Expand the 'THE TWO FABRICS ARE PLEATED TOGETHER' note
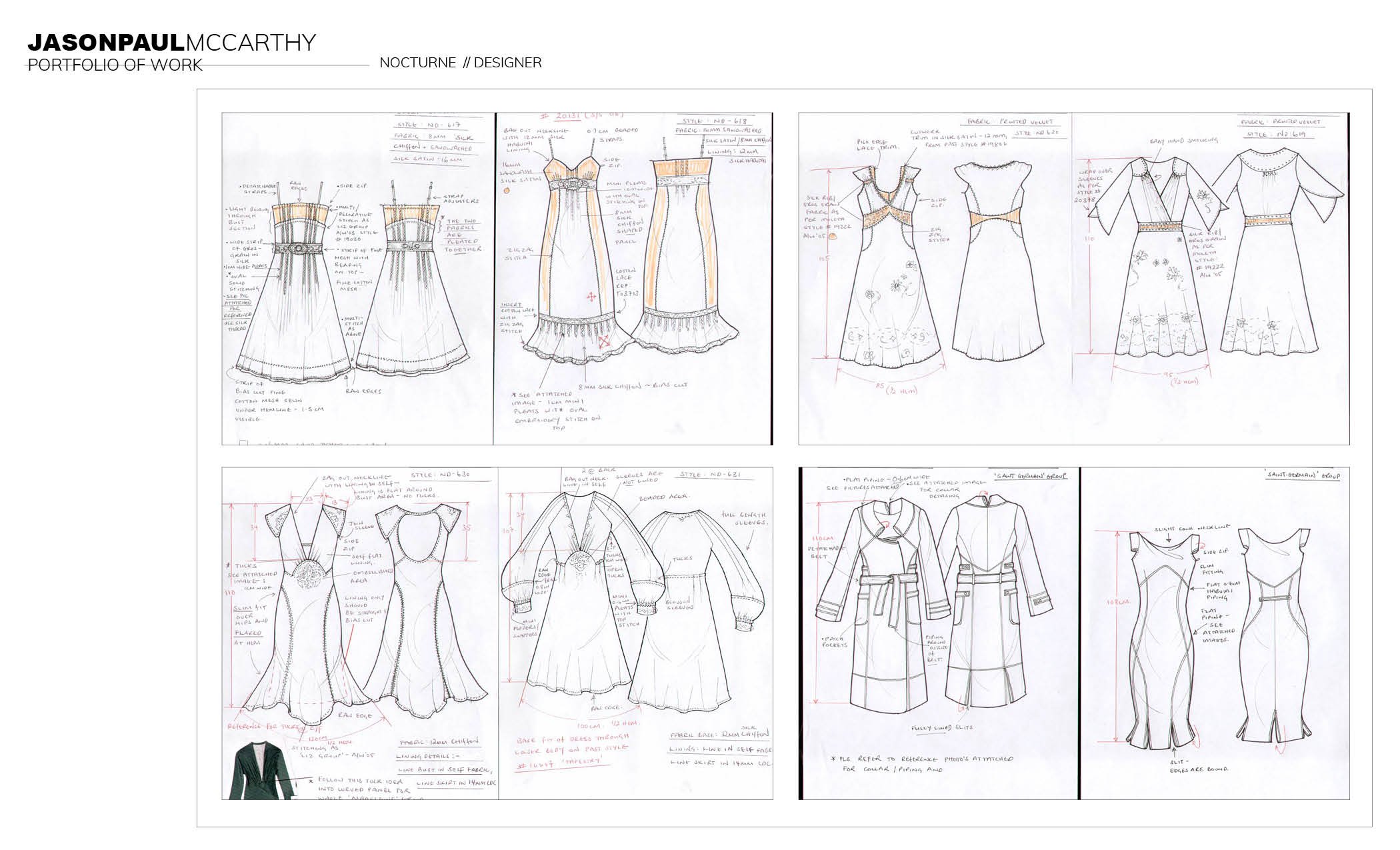The width and height of the screenshot is (1400, 850). click(462, 233)
